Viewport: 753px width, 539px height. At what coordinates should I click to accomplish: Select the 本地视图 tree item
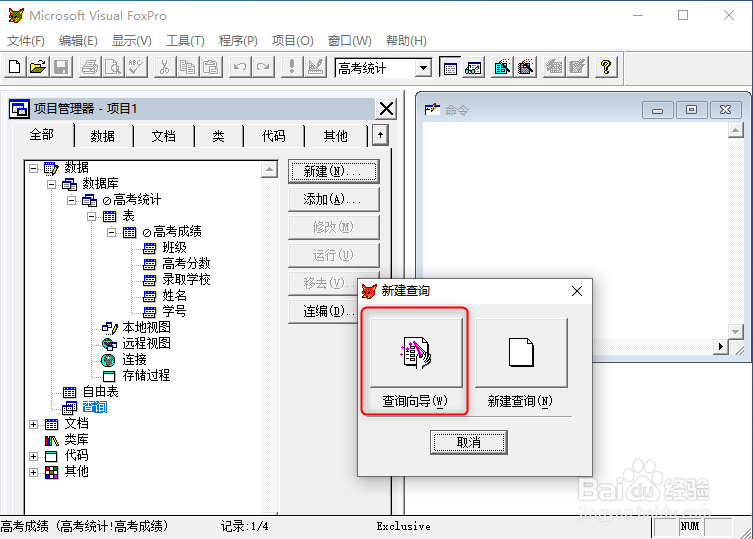coord(146,328)
